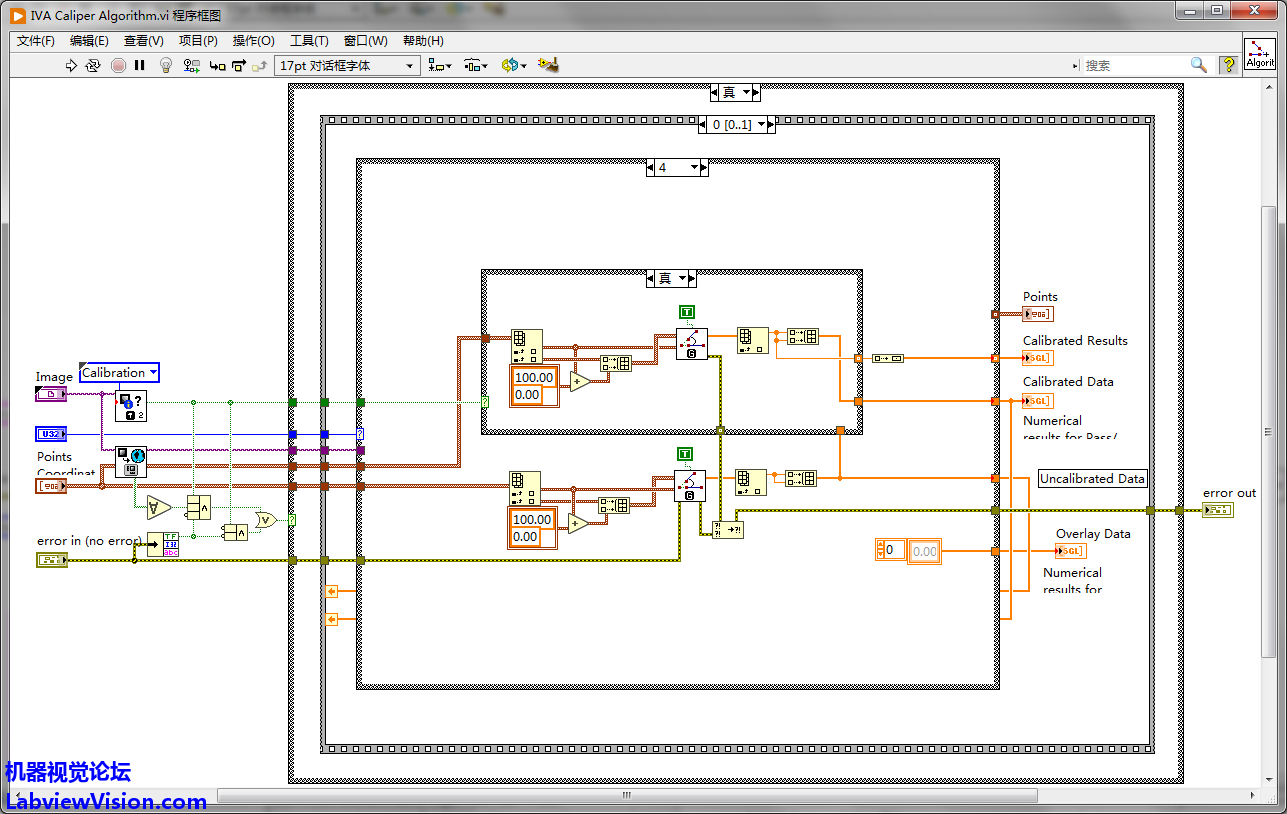Click the Run Continuously button

pyautogui.click(x=93, y=66)
